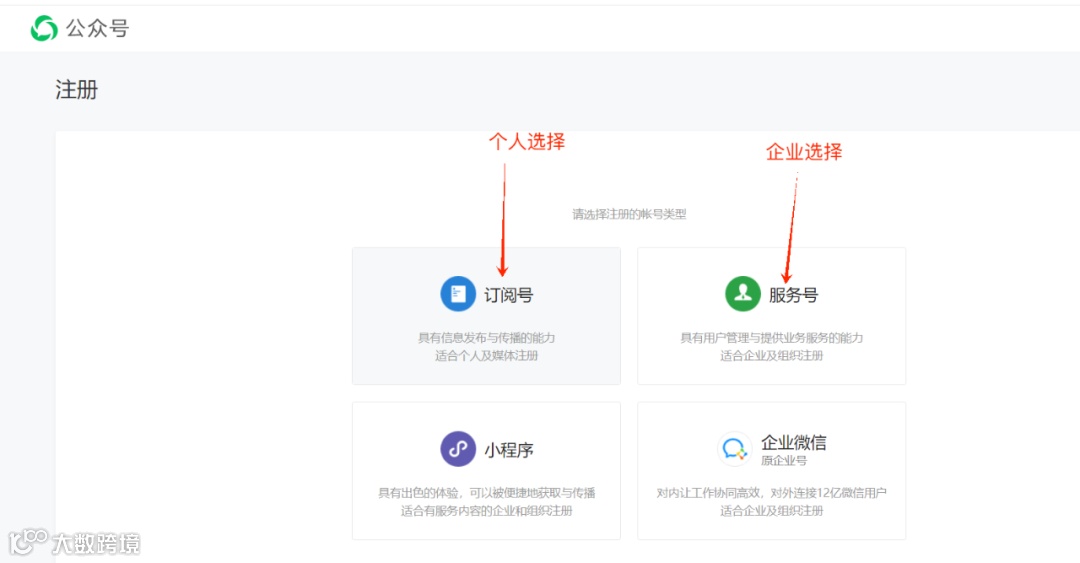Image resolution: width=1080 pixels, height=563 pixels.
Task: Click text 具有信息发布与传播的能力
Action: pos(486,338)
